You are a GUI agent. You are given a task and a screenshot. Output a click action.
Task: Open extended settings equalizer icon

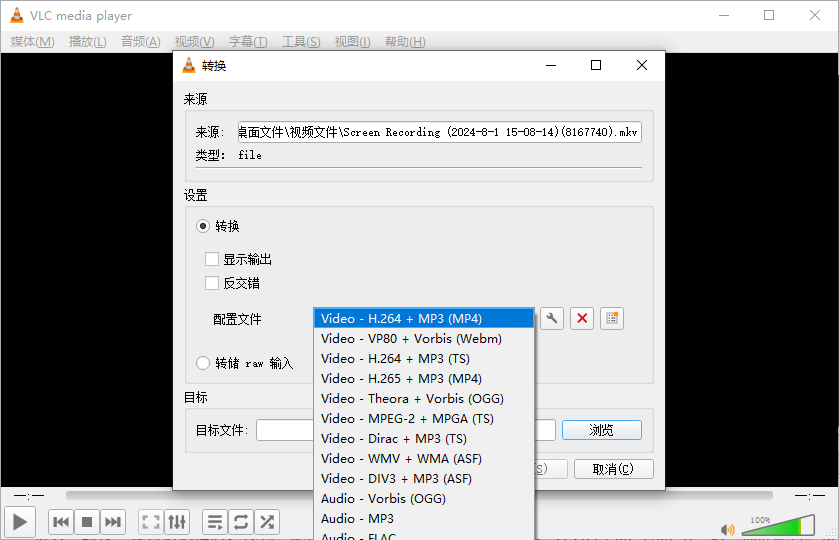[177, 522]
